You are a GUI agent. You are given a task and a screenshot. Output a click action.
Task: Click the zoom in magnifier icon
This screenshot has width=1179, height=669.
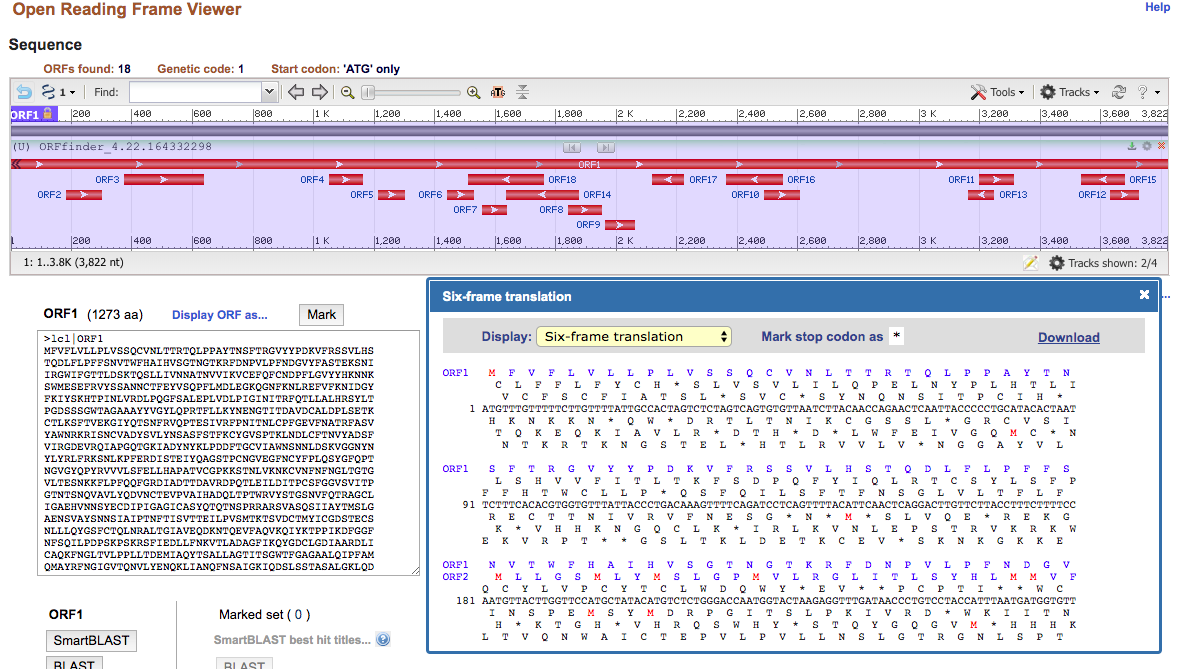pos(474,92)
